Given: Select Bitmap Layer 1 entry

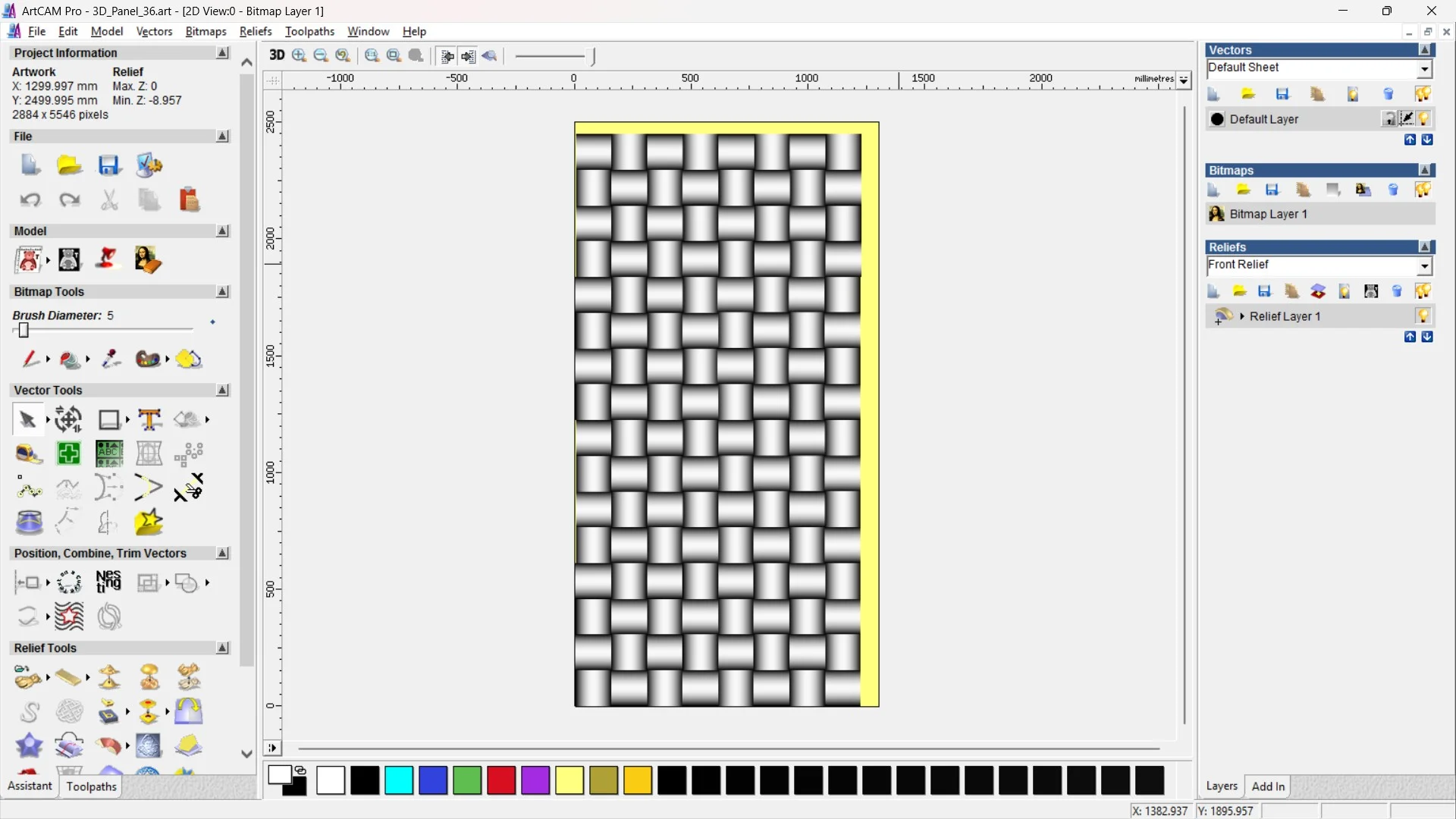Looking at the screenshot, I should pos(1268,214).
